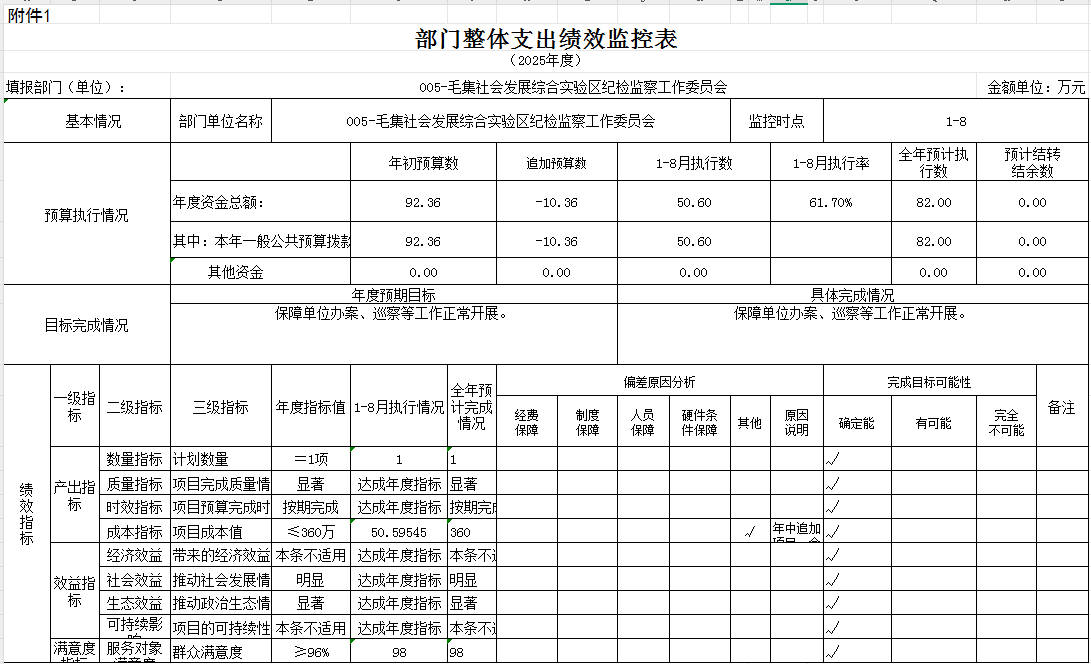Click the title cell 部门整体支出绩效监控表
1091x664 pixels.
[546, 39]
